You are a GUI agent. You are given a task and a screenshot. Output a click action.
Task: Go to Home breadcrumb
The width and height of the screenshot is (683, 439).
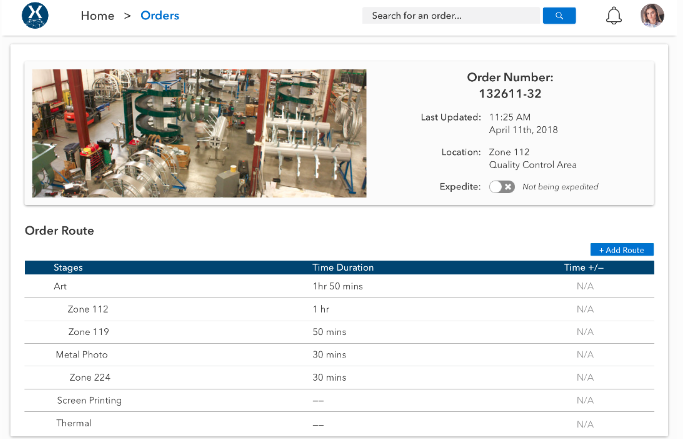point(98,16)
